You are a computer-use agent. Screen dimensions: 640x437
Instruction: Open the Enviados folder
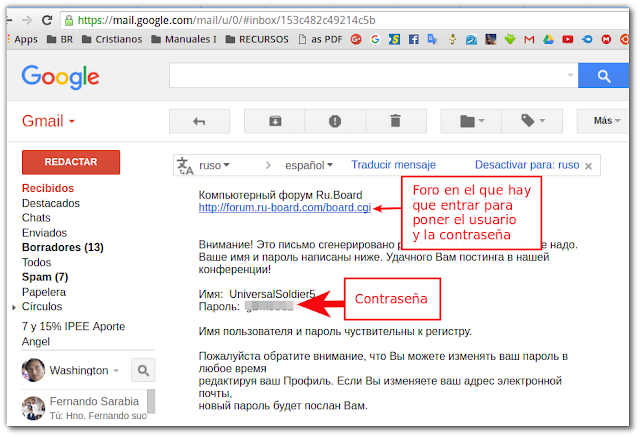tap(44, 233)
